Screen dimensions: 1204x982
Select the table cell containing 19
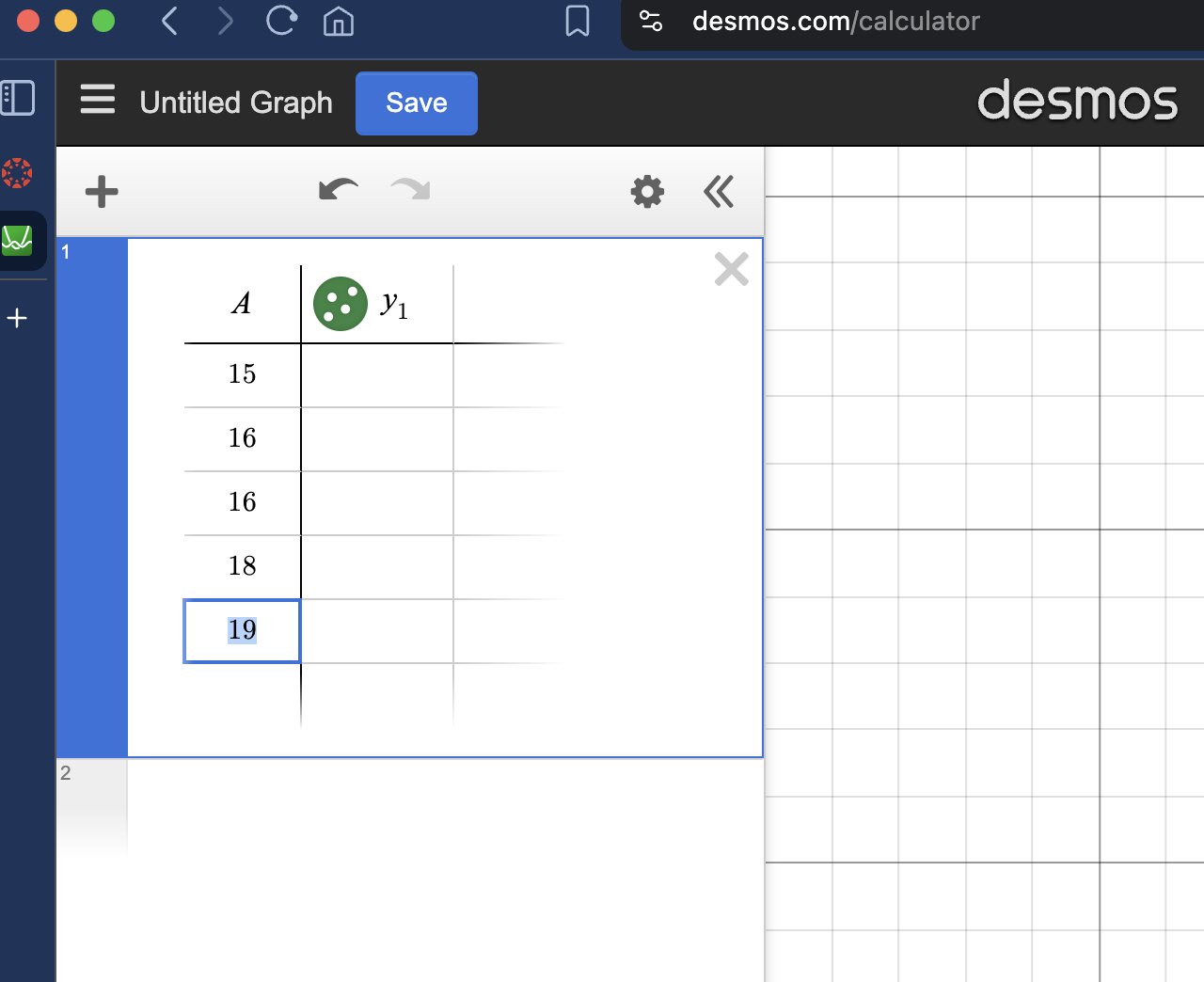(242, 631)
